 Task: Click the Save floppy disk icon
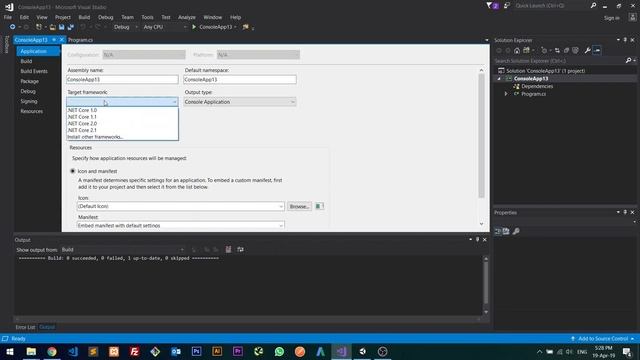click(x=62, y=27)
